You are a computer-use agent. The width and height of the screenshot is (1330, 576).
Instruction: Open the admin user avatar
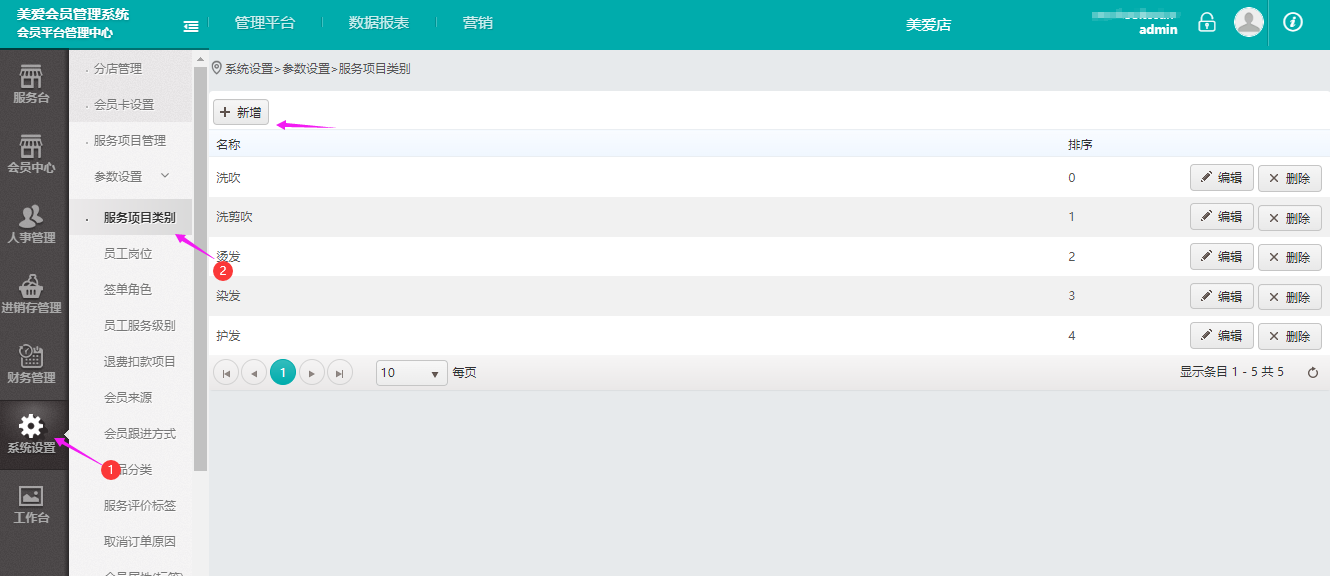[x=1248, y=22]
